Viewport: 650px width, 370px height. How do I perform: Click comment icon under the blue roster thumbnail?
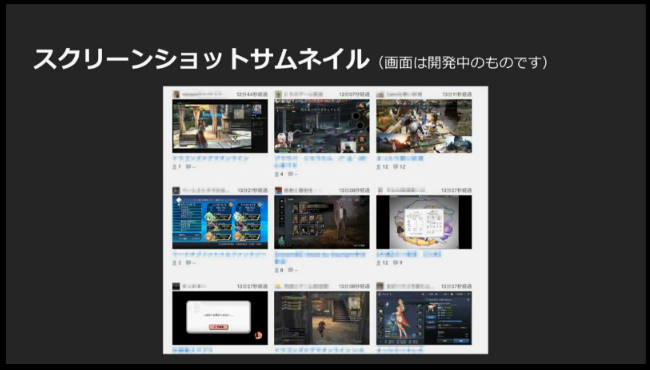coord(188,263)
